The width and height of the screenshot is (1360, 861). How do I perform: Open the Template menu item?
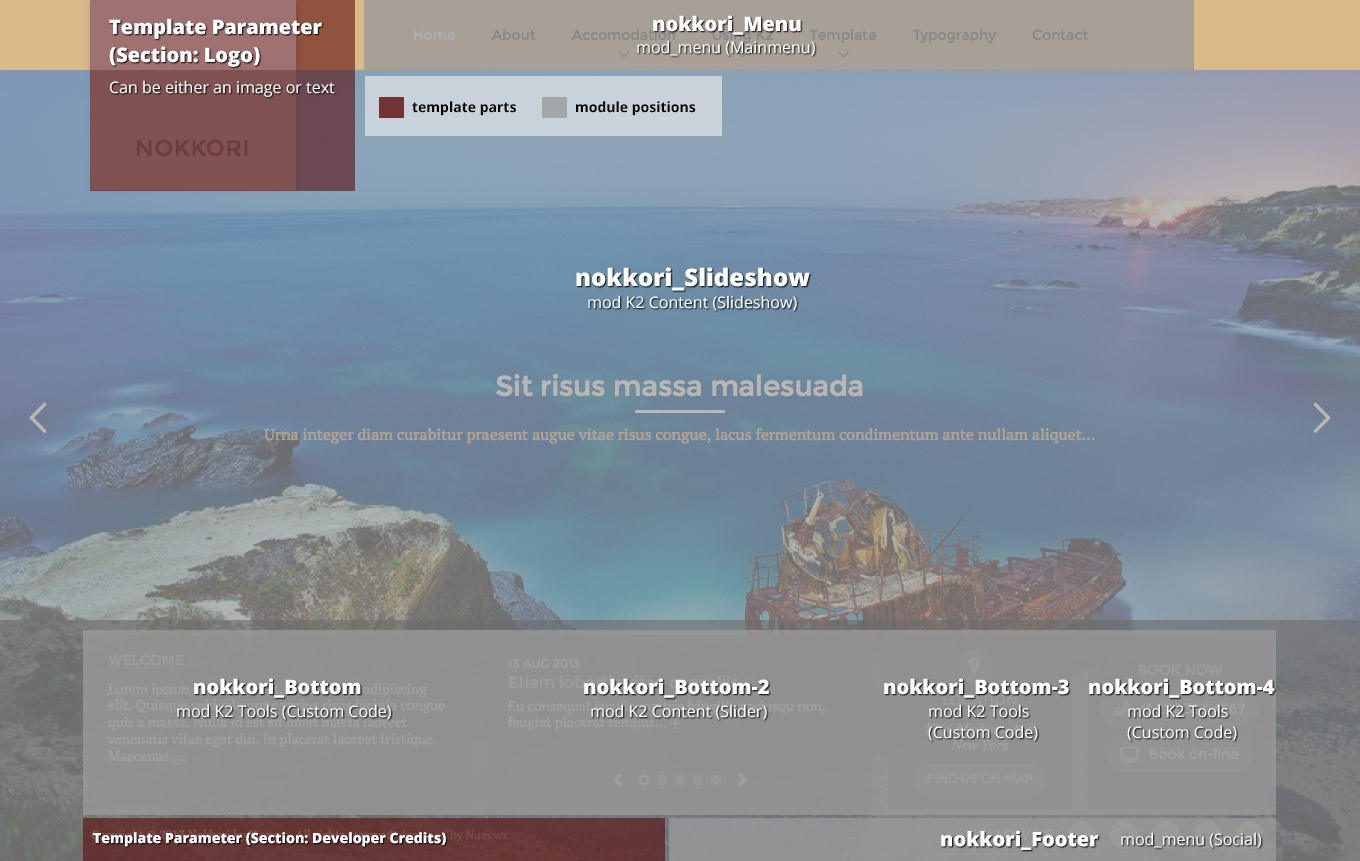(x=843, y=35)
